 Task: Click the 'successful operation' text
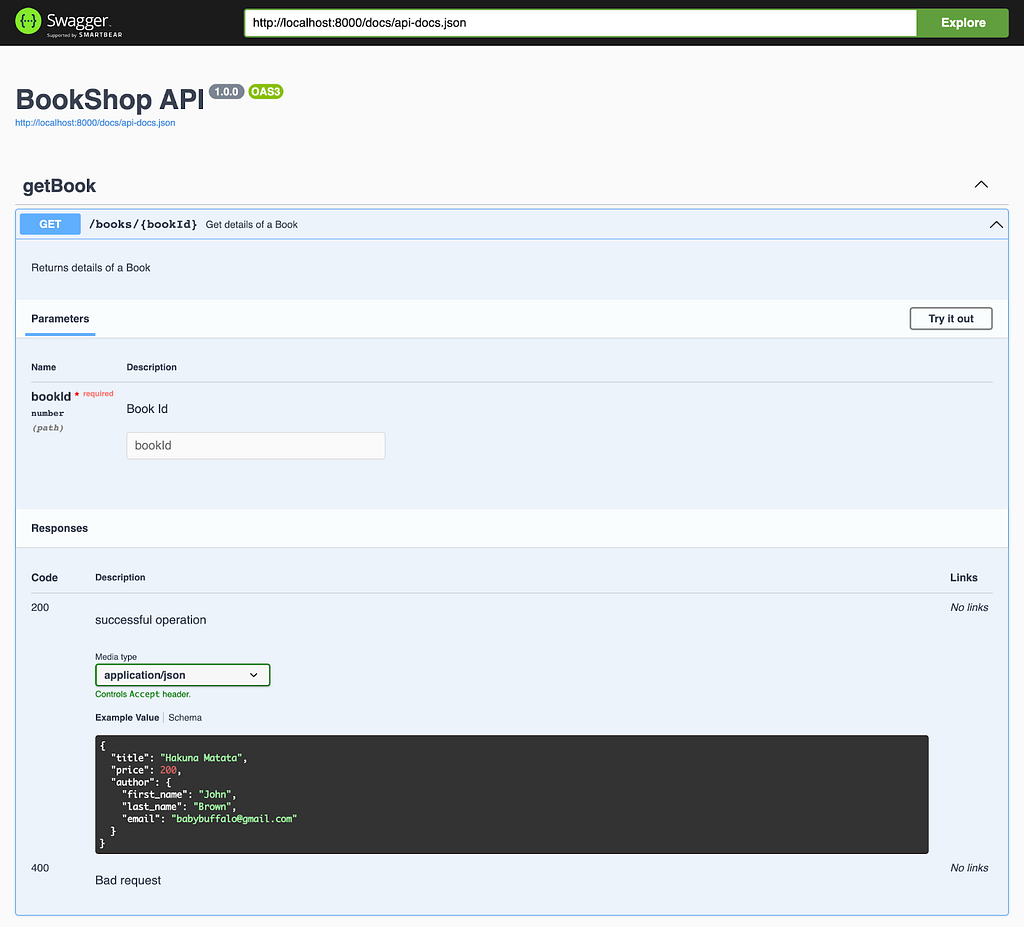pos(151,620)
